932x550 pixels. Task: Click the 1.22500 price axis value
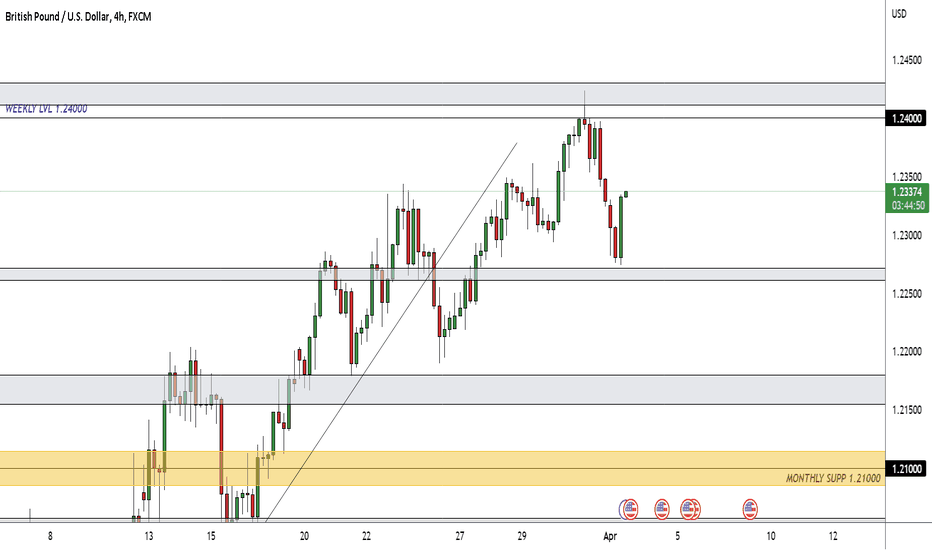[x=907, y=294]
